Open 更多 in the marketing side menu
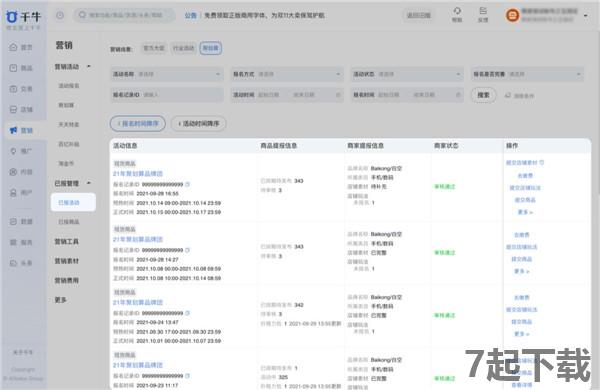The width and height of the screenshot is (600, 390). click(x=60, y=300)
